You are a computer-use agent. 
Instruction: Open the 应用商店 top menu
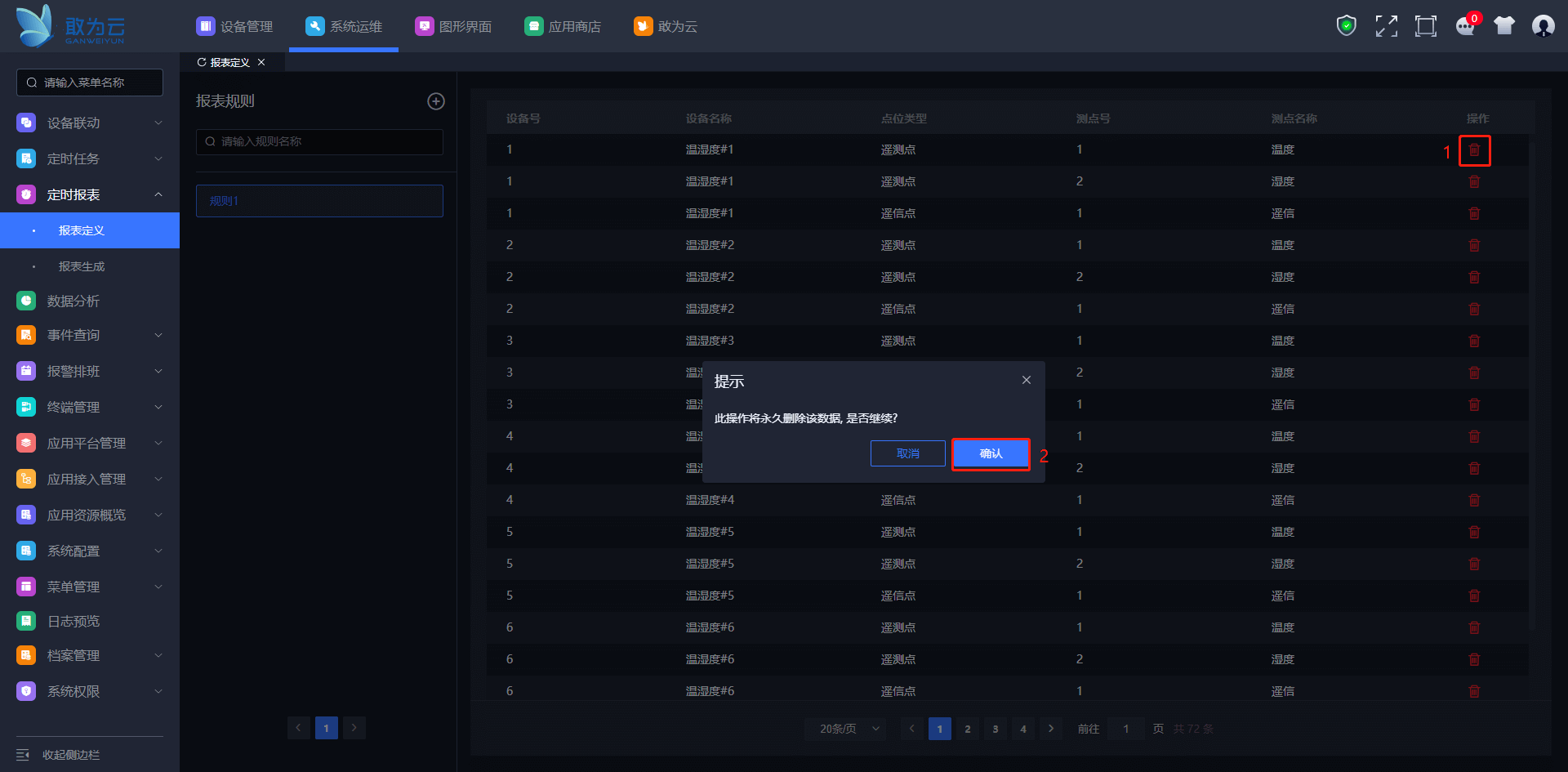(563, 26)
